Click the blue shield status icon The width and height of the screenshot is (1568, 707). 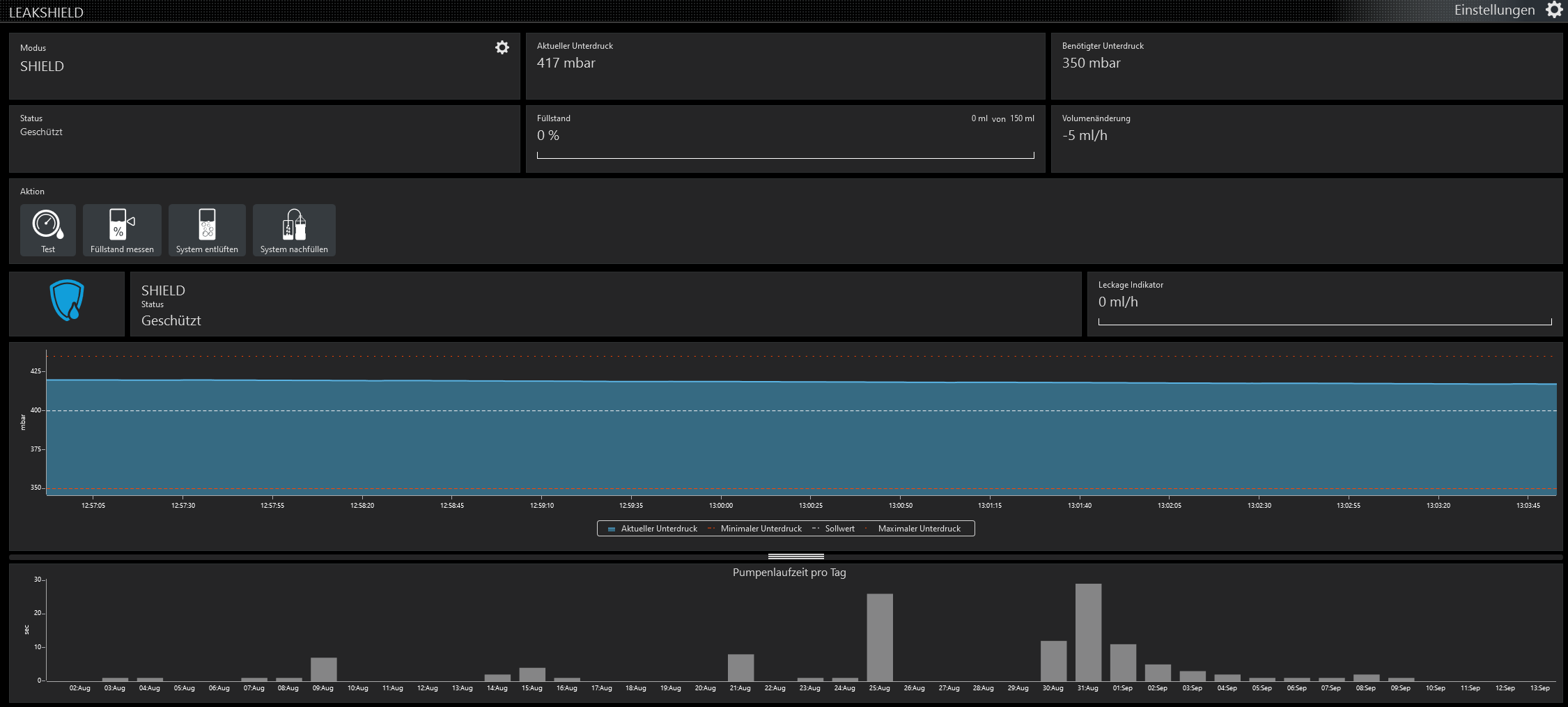(67, 301)
